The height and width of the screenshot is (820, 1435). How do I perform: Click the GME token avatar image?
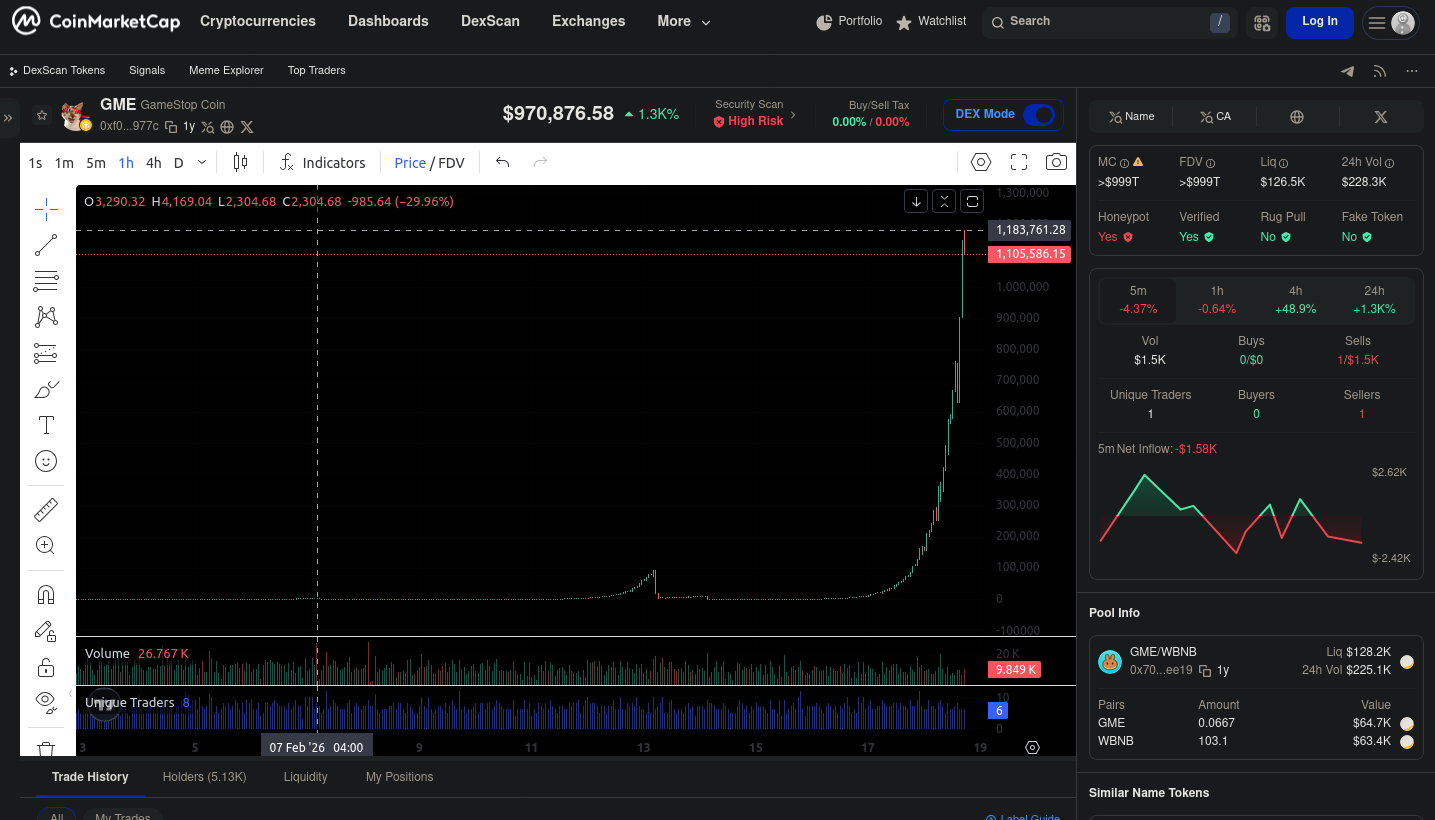(75, 116)
